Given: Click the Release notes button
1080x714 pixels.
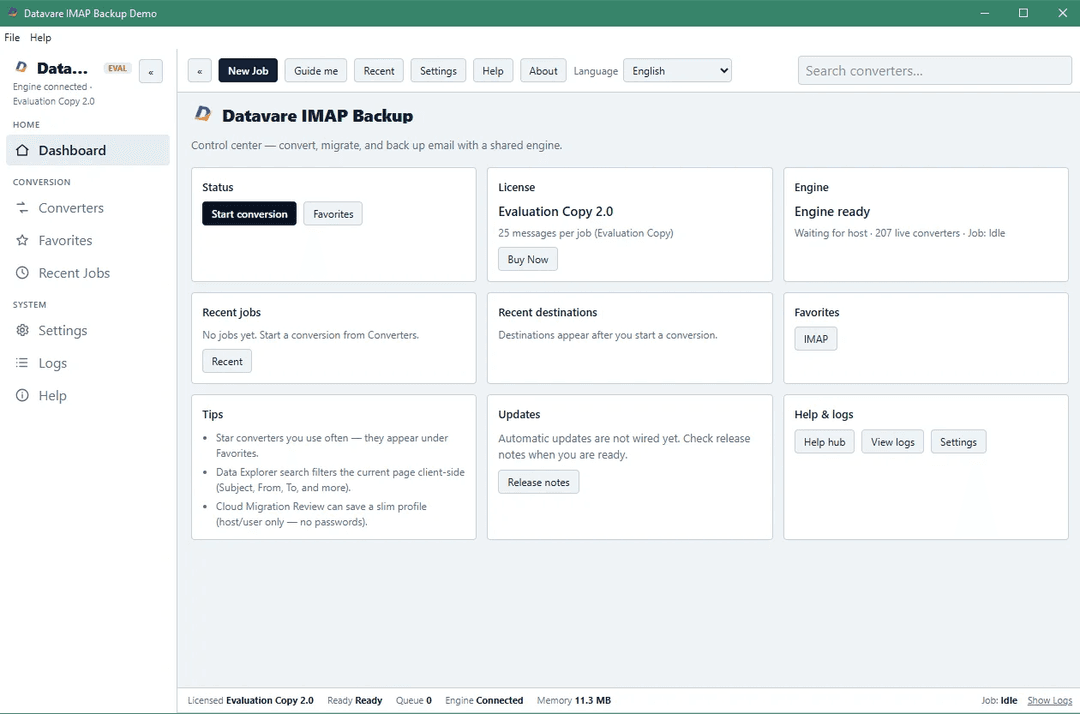Looking at the screenshot, I should click(539, 482).
